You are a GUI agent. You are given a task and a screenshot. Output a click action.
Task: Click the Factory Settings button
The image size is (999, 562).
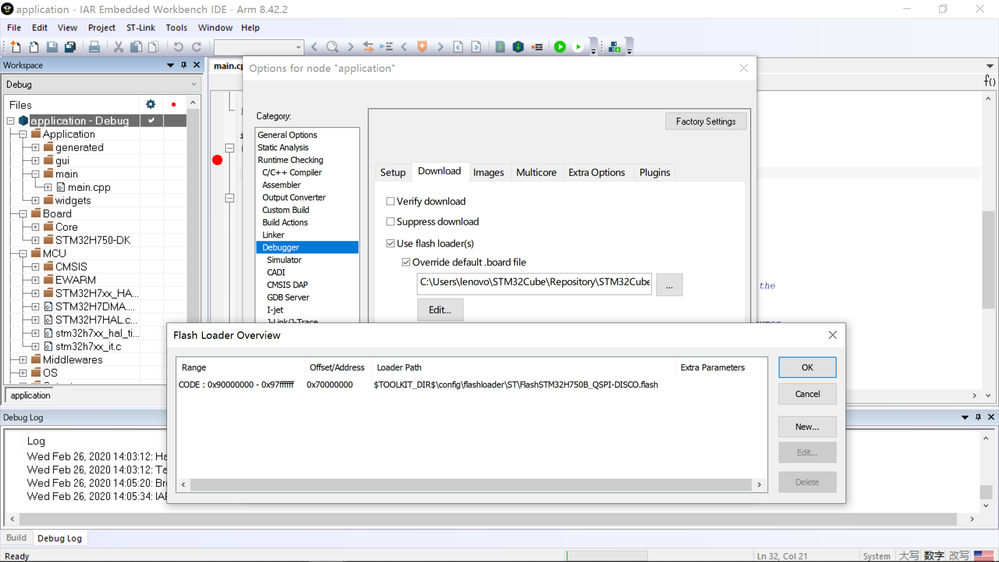coord(706,121)
